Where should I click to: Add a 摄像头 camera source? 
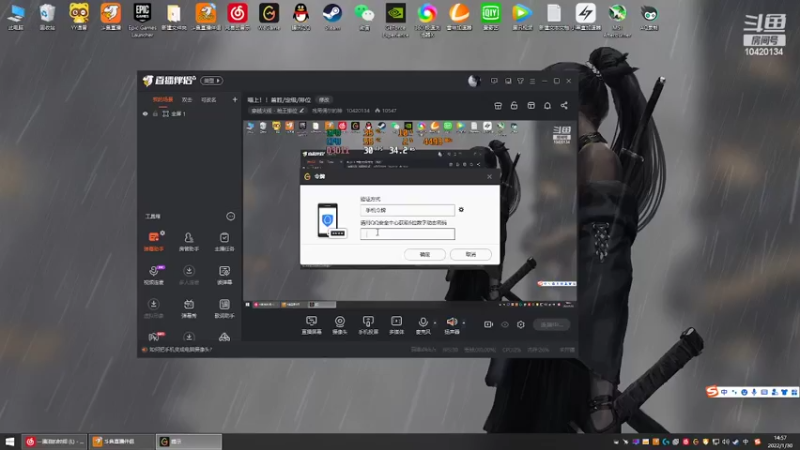pyautogui.click(x=340, y=324)
